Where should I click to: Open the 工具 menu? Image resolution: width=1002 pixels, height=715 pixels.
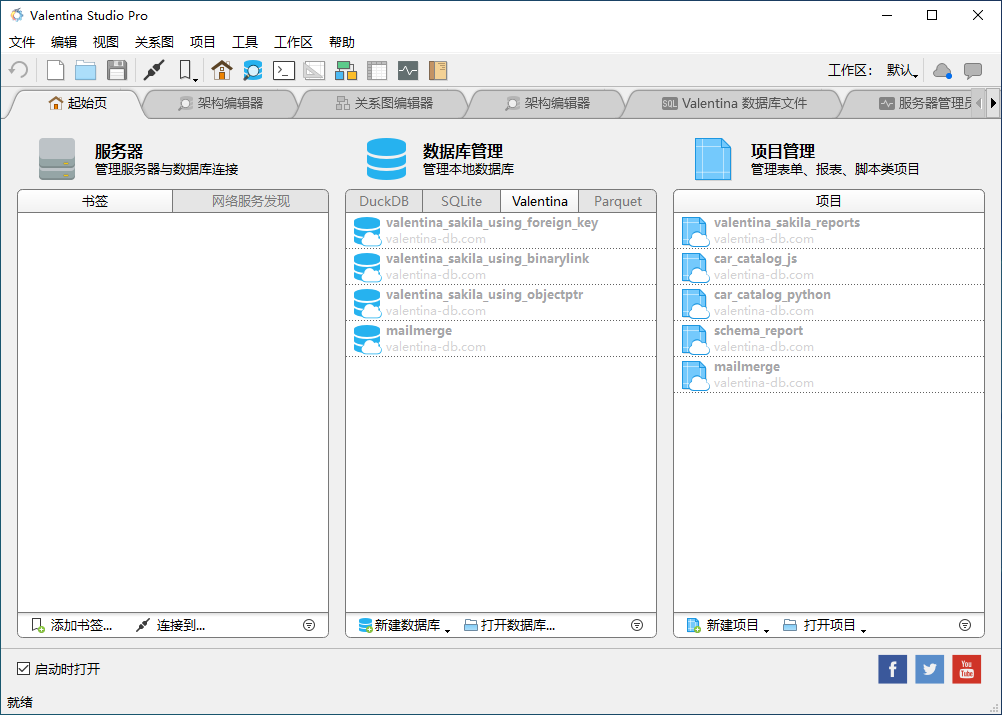coord(245,42)
